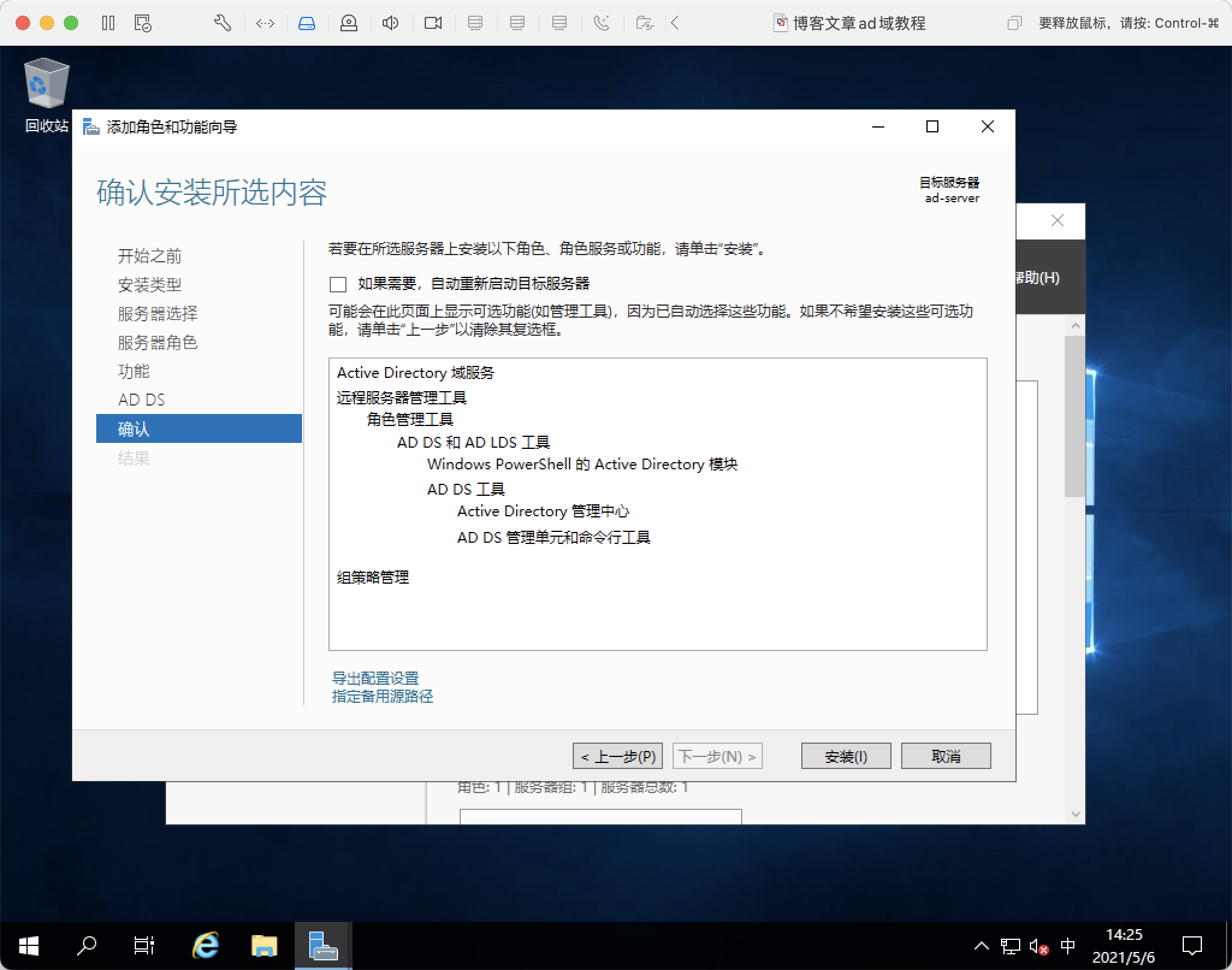Click background window vertical scrollbar
Image resolution: width=1232 pixels, height=970 pixels.
coord(1075,415)
